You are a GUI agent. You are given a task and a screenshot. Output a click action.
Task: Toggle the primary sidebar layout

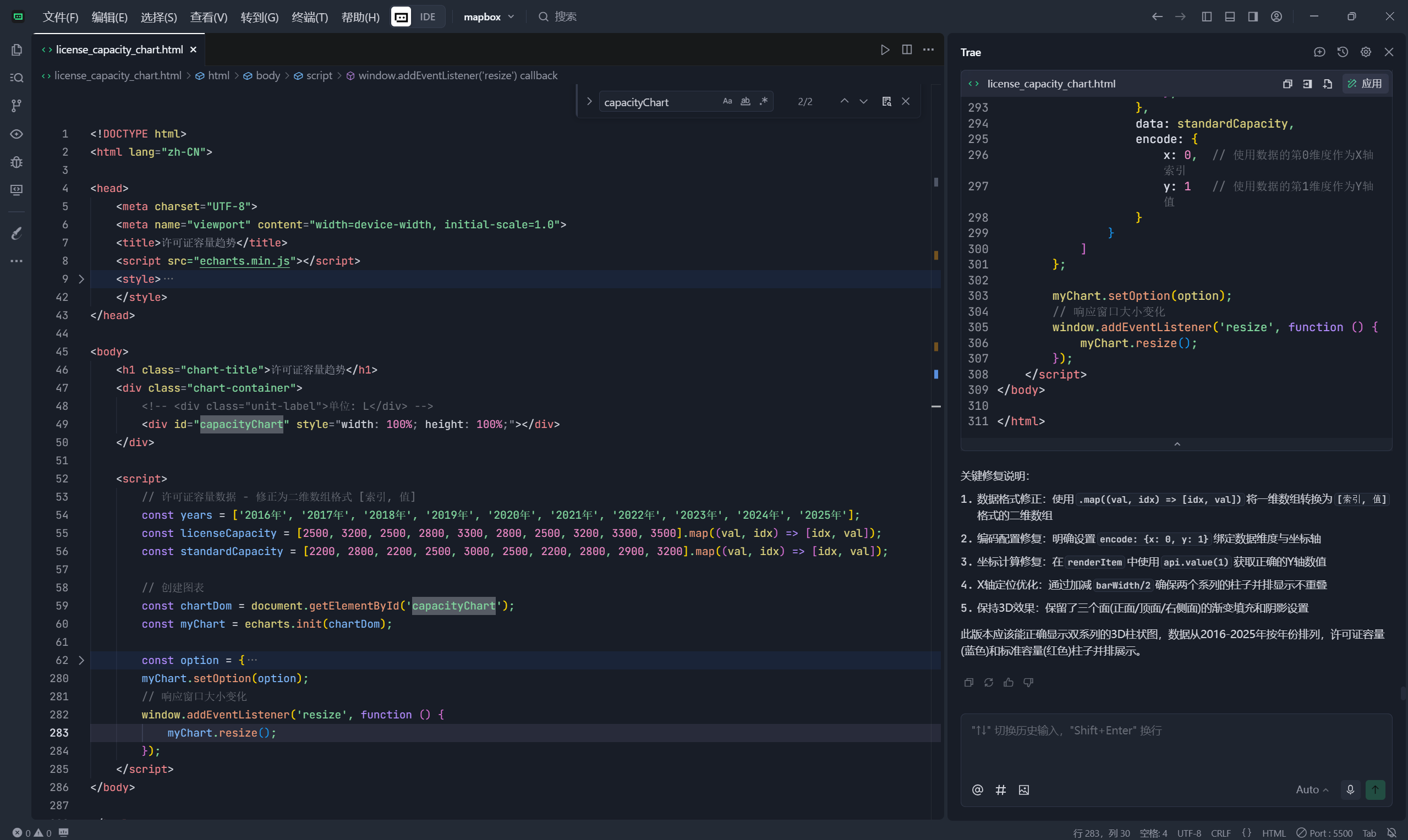pos(1207,17)
